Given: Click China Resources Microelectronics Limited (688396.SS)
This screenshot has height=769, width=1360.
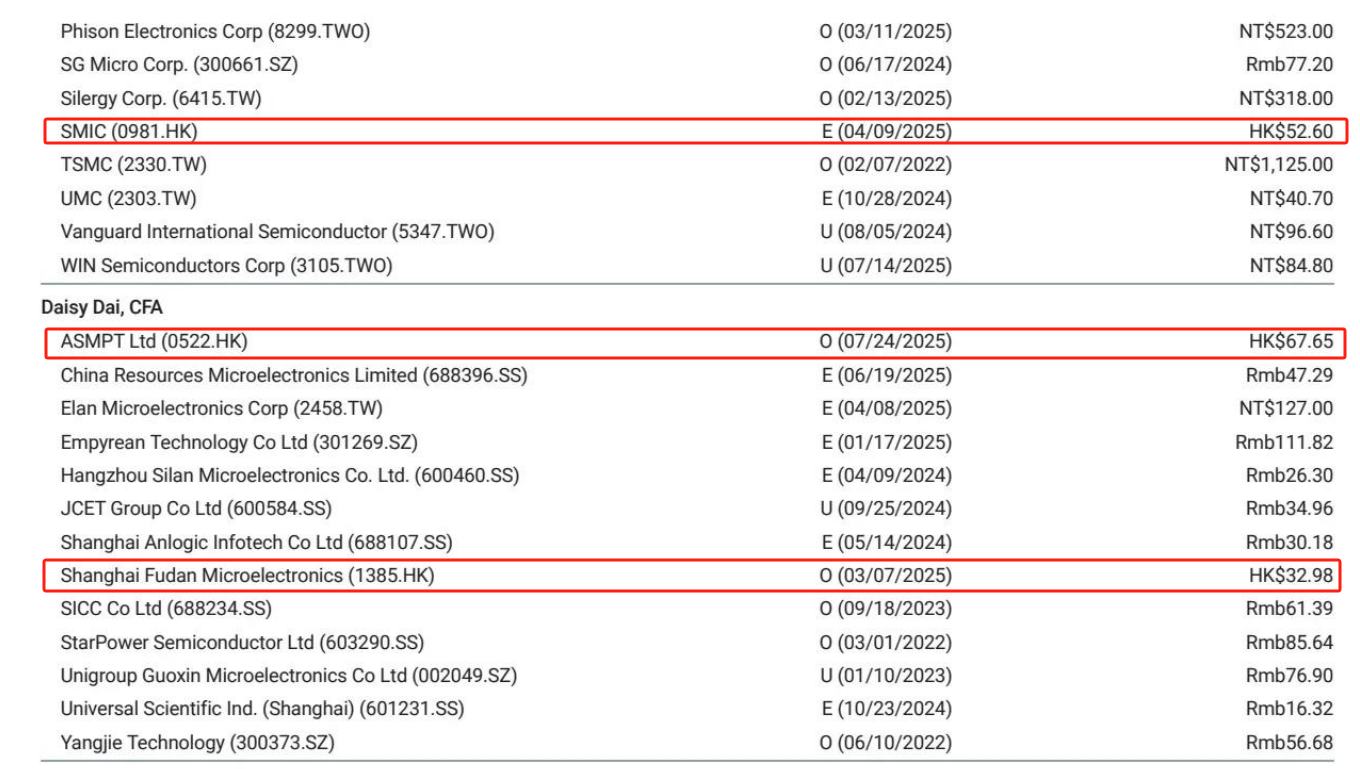Looking at the screenshot, I should coord(294,375).
